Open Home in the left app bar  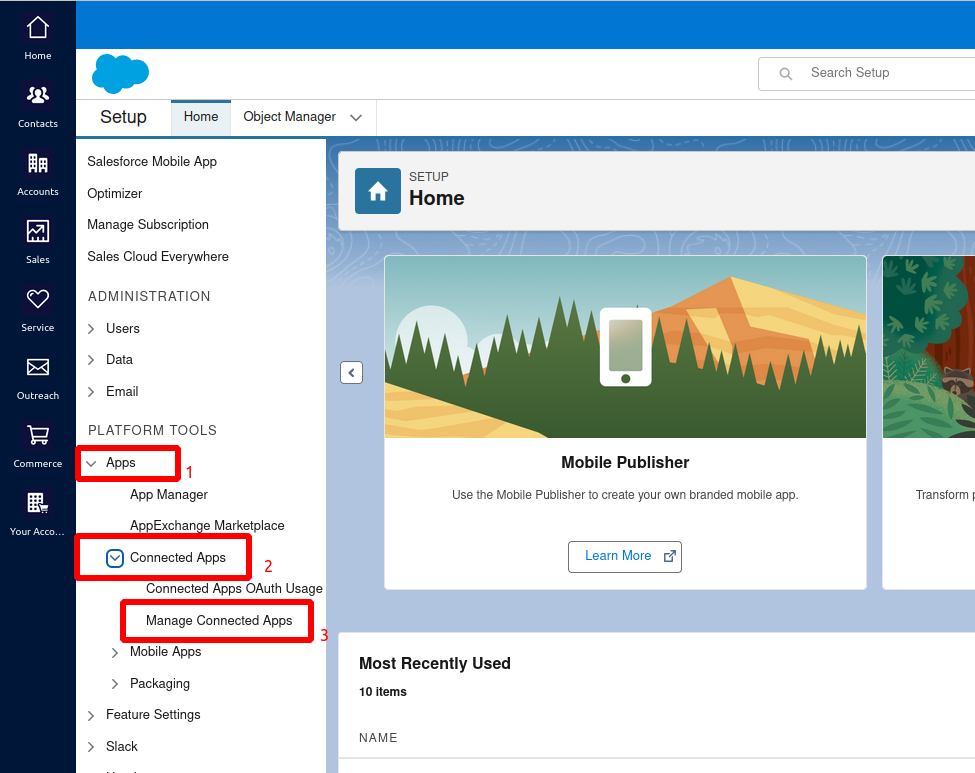pos(37,37)
